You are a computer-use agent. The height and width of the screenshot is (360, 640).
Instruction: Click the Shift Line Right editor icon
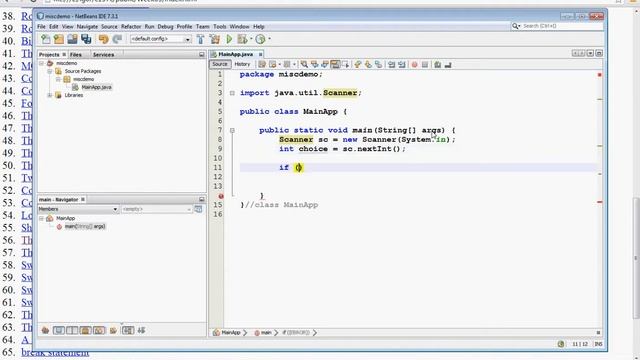(402, 64)
